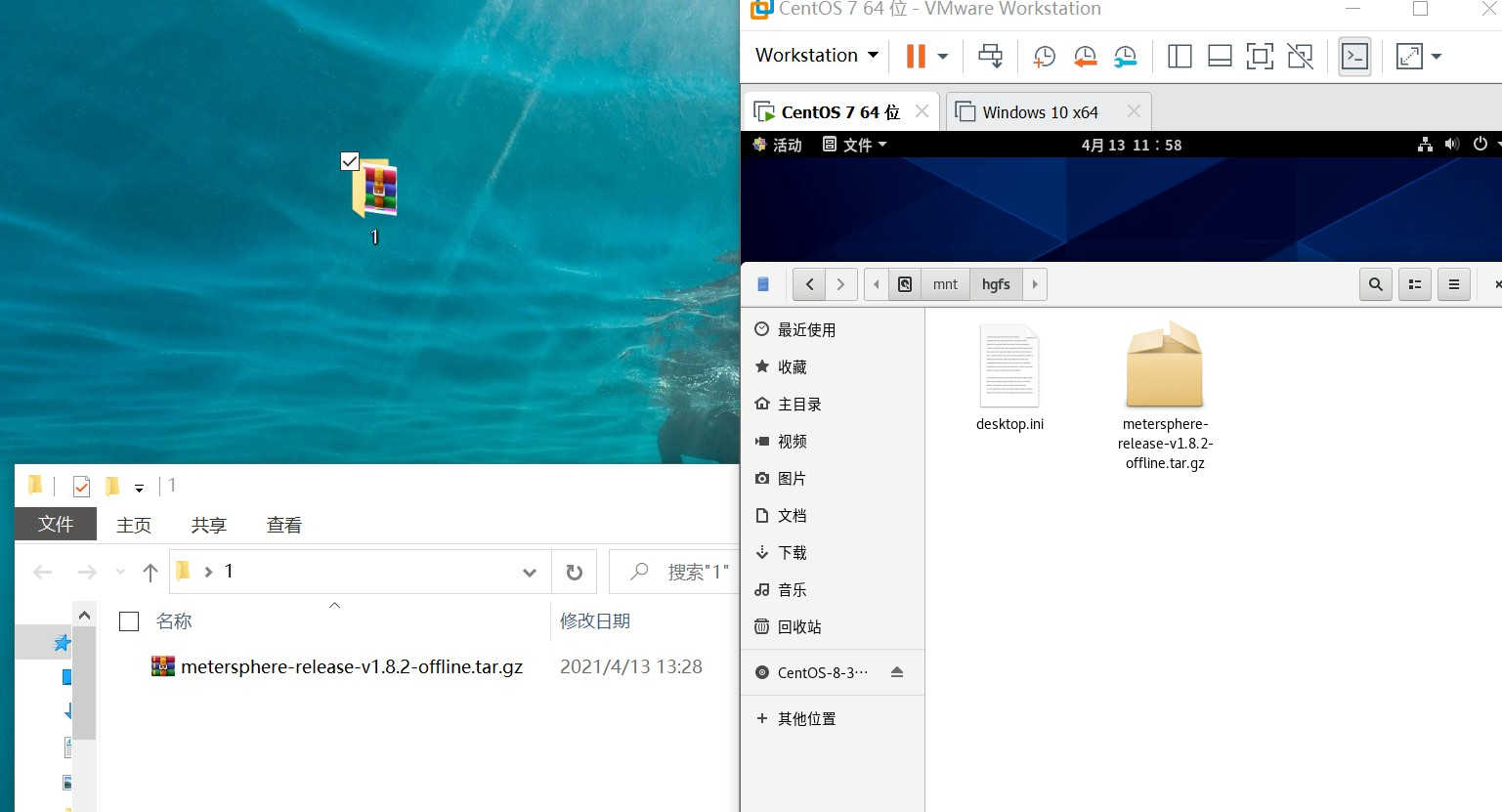
Task: Open the snapshot manager
Action: click(x=1125, y=57)
